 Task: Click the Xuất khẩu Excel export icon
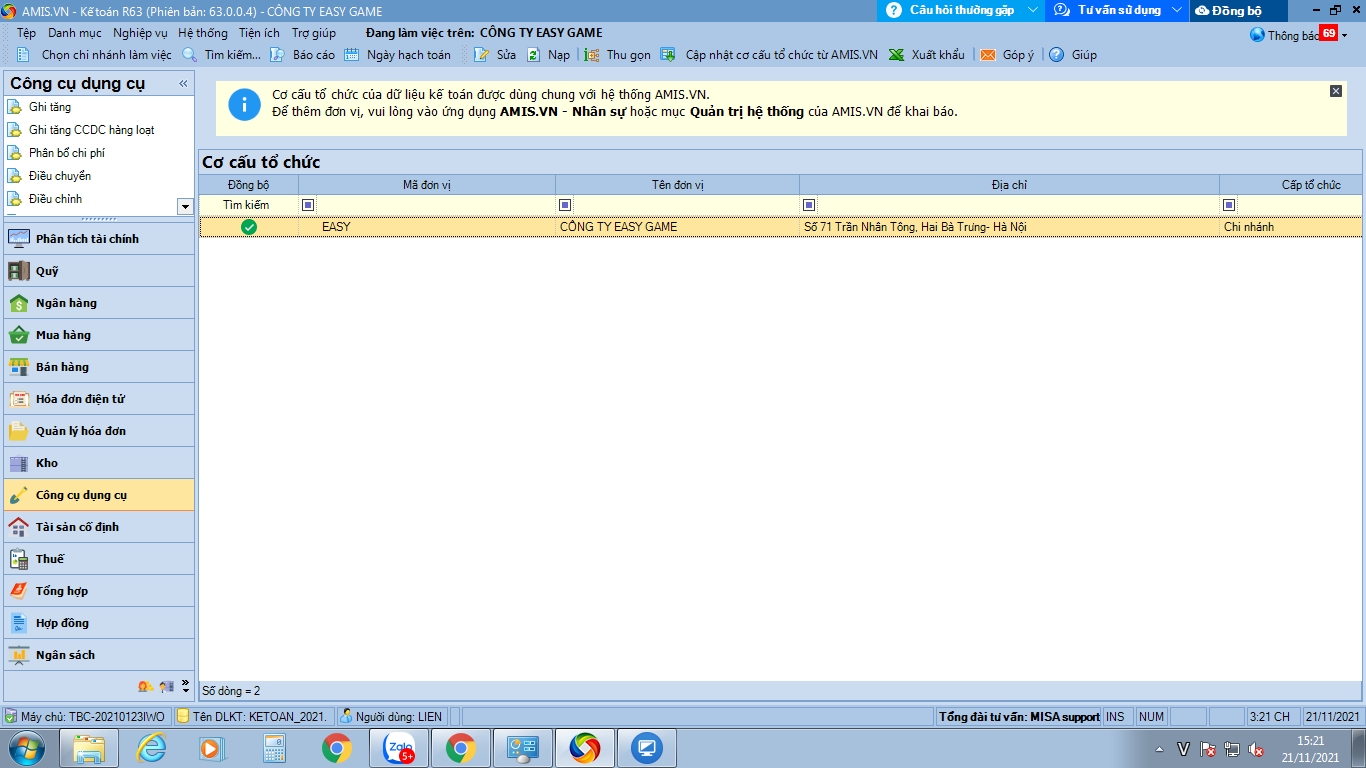coord(897,55)
